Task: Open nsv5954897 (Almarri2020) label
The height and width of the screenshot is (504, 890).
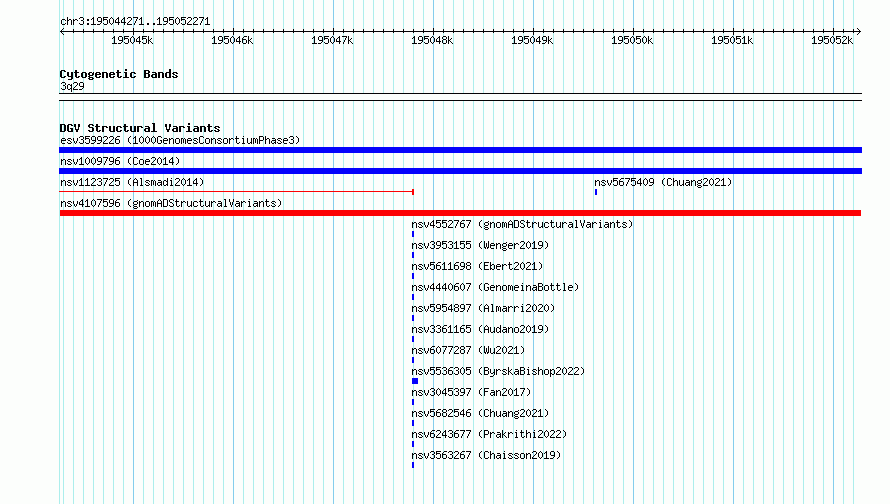Action: coord(483,308)
